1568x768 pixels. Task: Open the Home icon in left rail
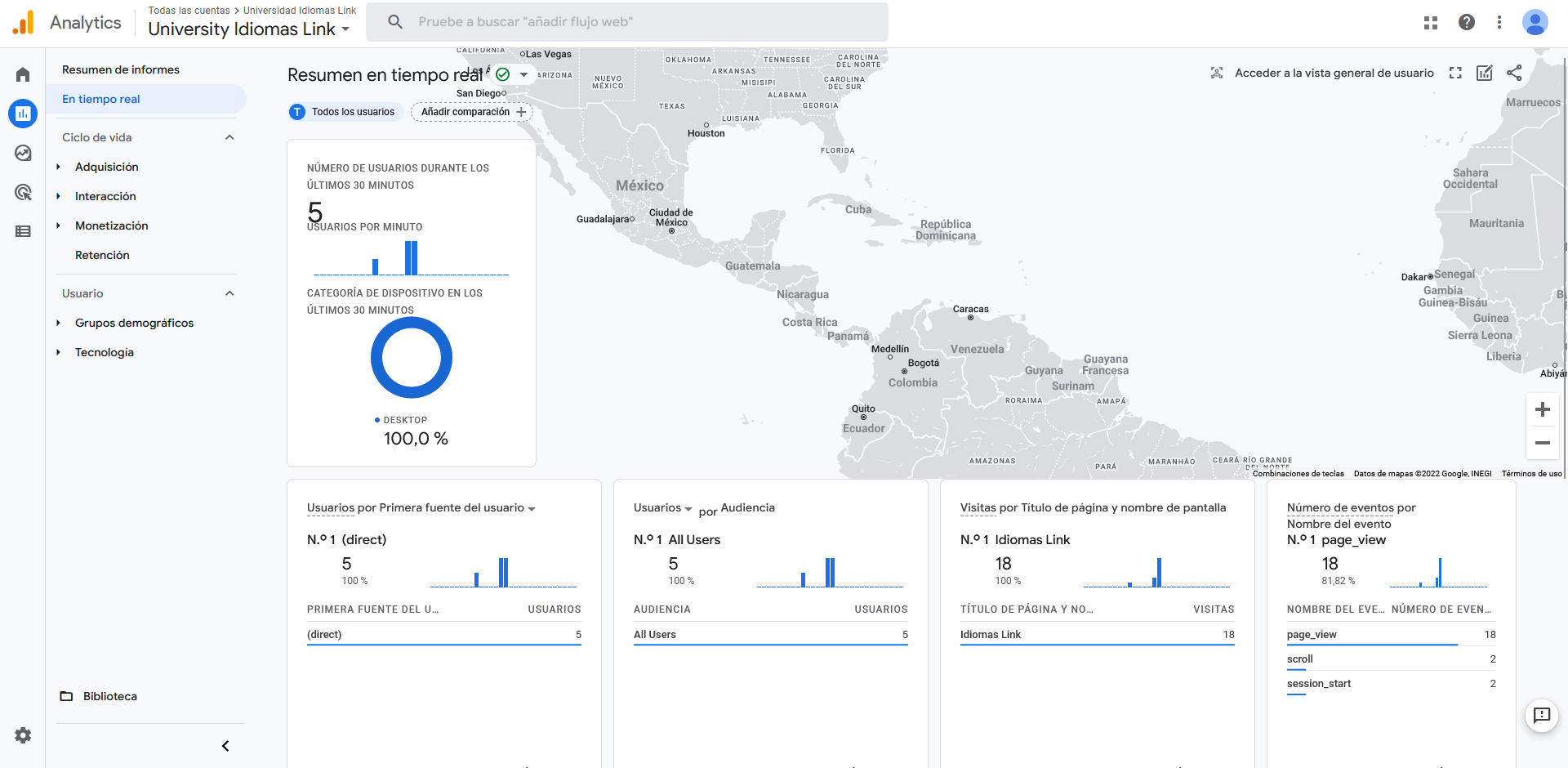click(23, 75)
